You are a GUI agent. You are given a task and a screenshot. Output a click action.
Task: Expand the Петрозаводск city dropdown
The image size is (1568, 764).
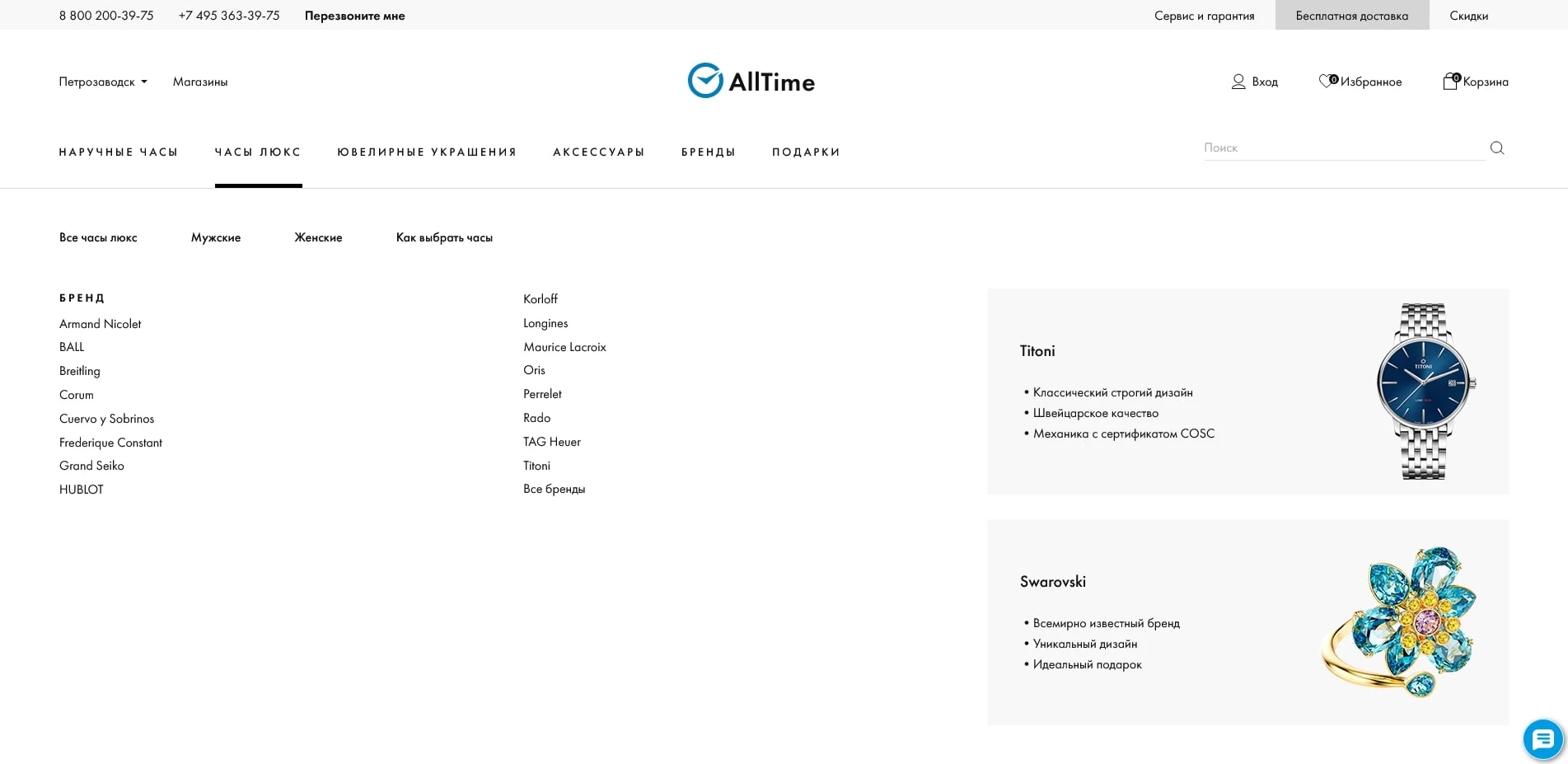coord(103,82)
